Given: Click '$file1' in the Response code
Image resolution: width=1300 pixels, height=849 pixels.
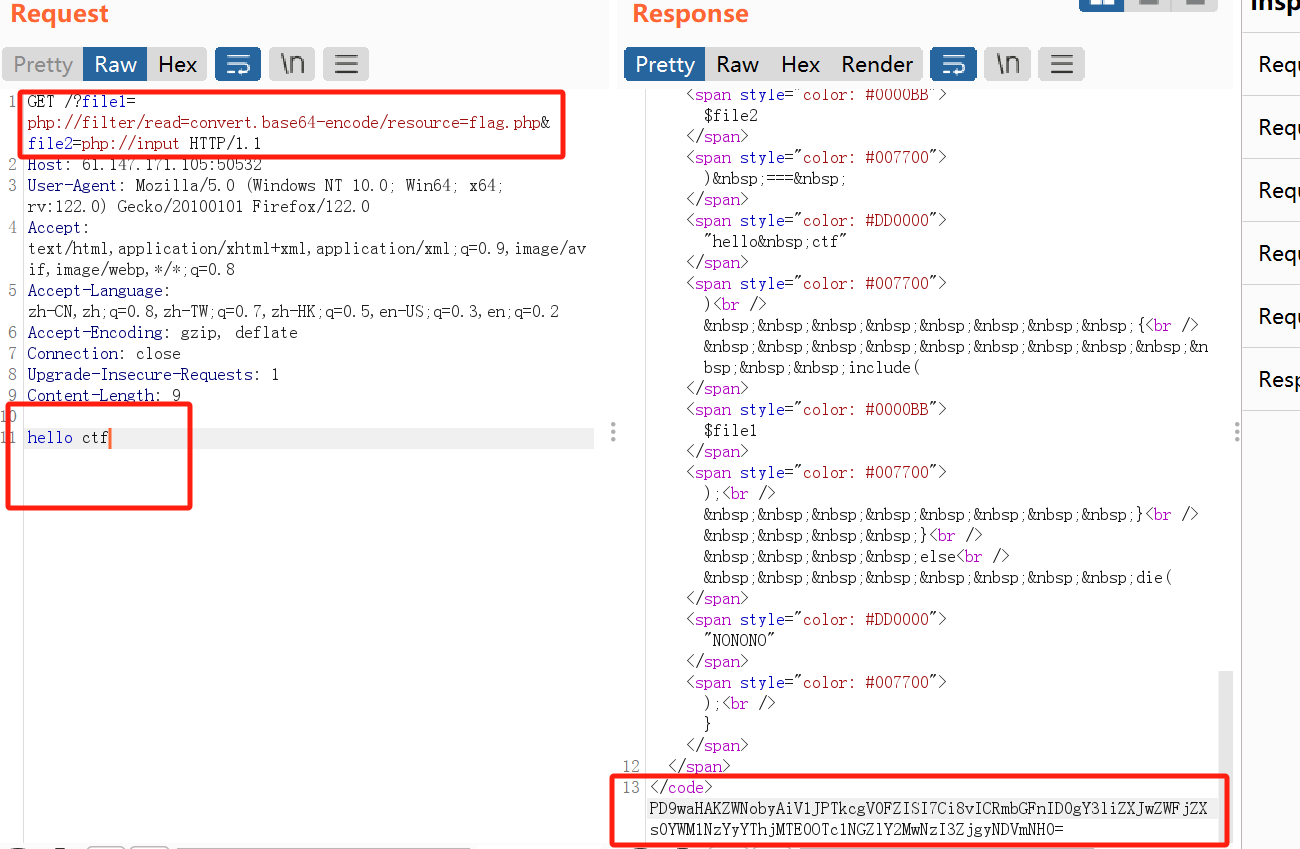Looking at the screenshot, I should point(731,430).
